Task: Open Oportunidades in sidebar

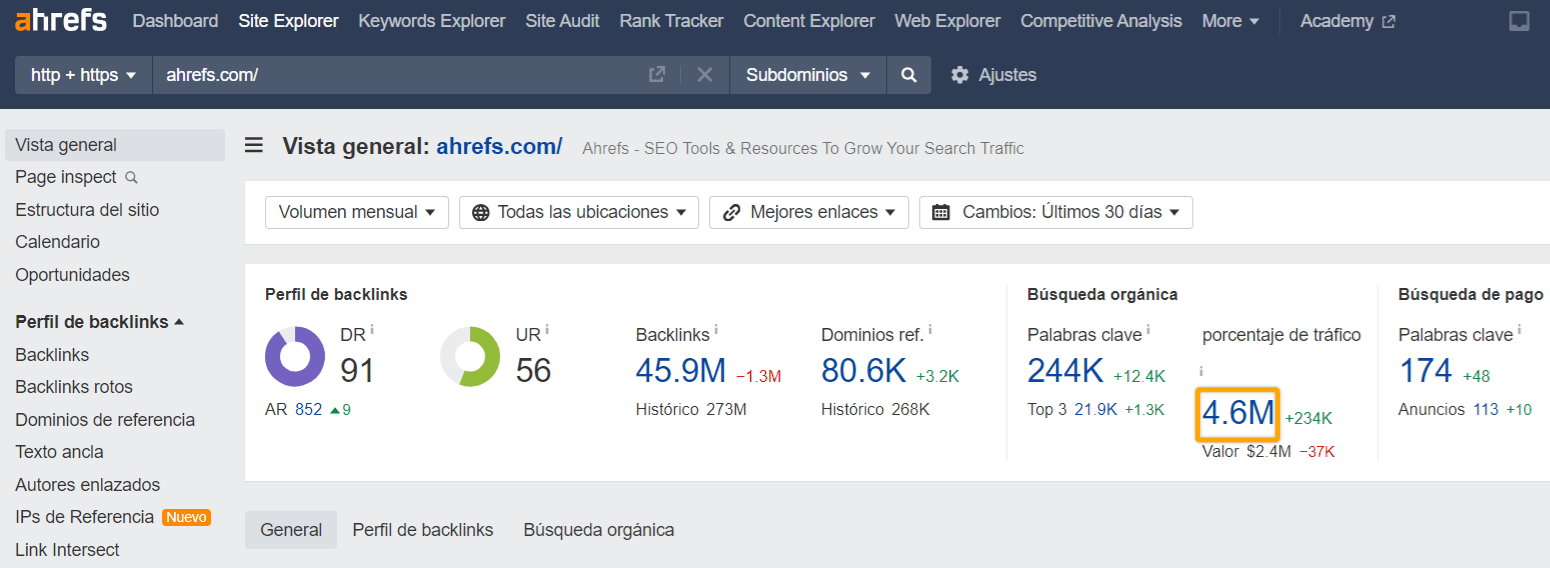Action: coord(72,275)
